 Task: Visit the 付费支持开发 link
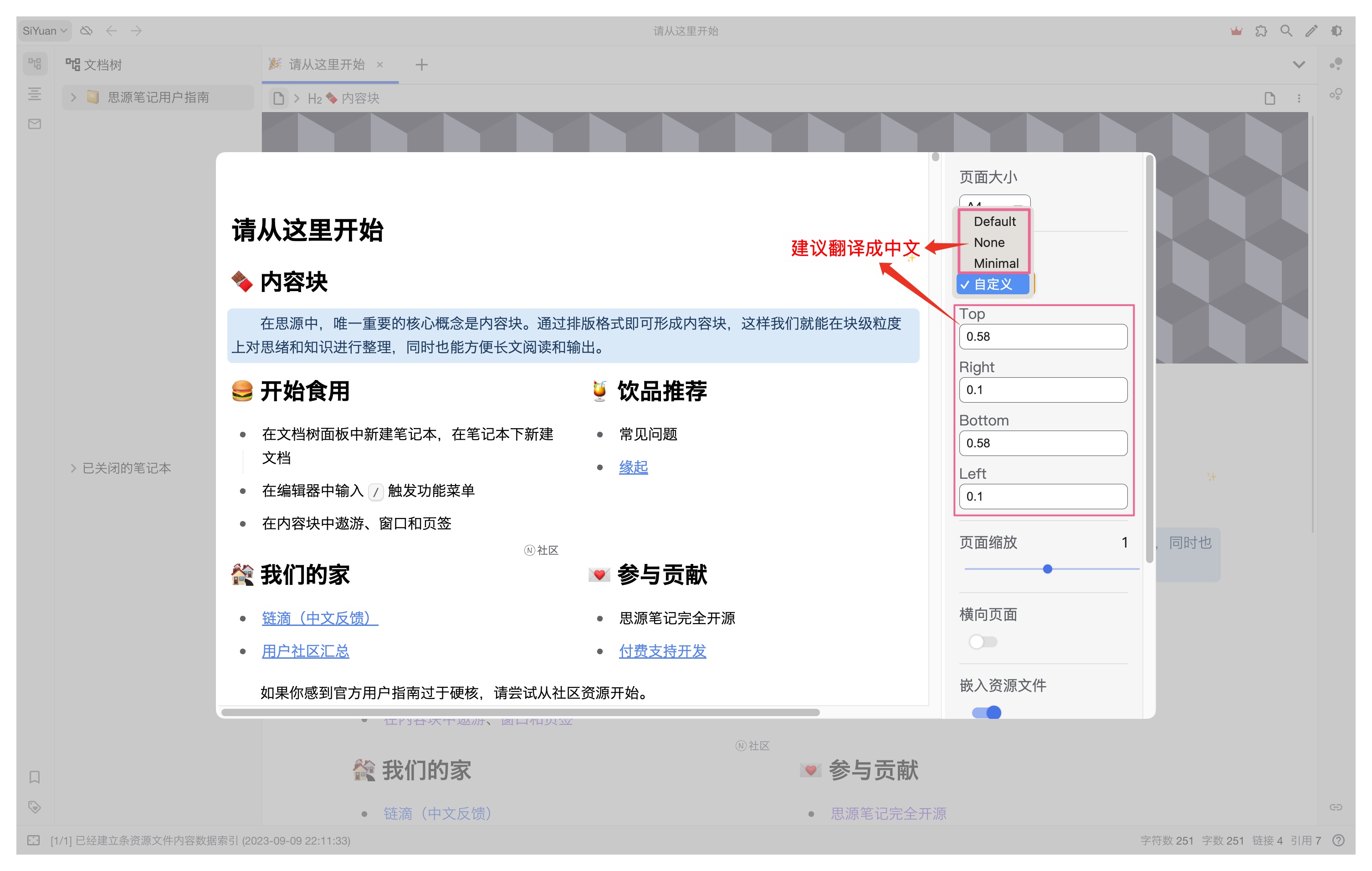pos(663,651)
